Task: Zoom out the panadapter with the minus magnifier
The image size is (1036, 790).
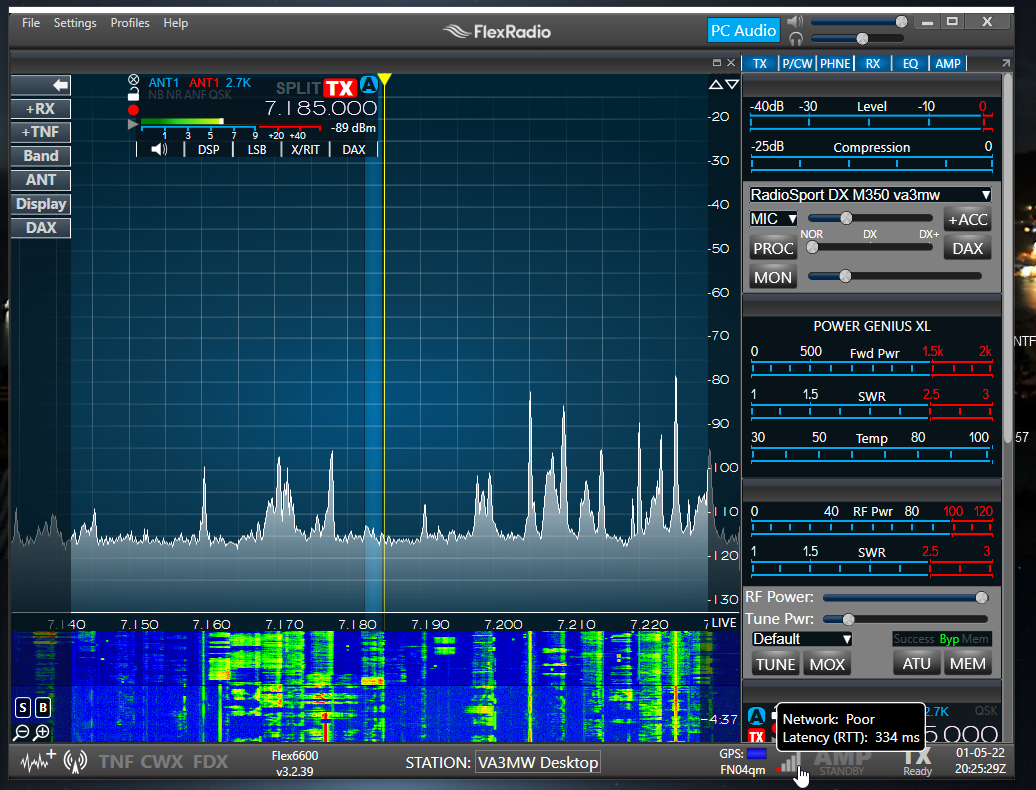Action: coord(22,732)
